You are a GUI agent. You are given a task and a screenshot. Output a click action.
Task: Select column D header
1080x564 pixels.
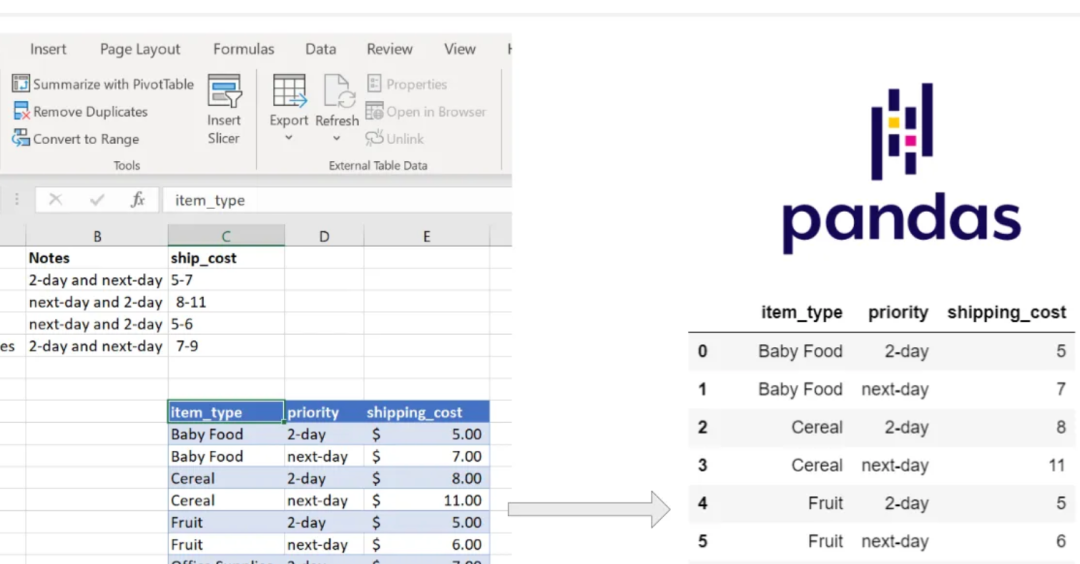[324, 236]
